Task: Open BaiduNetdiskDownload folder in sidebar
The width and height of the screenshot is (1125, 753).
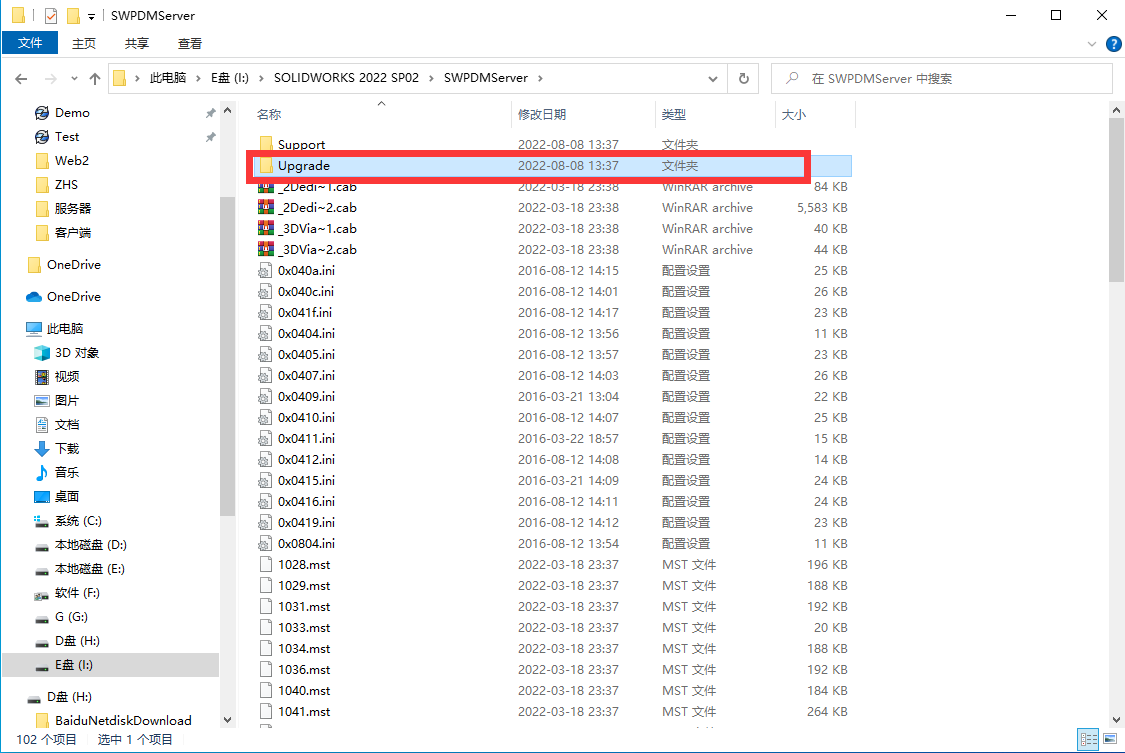Action: [x=123, y=721]
